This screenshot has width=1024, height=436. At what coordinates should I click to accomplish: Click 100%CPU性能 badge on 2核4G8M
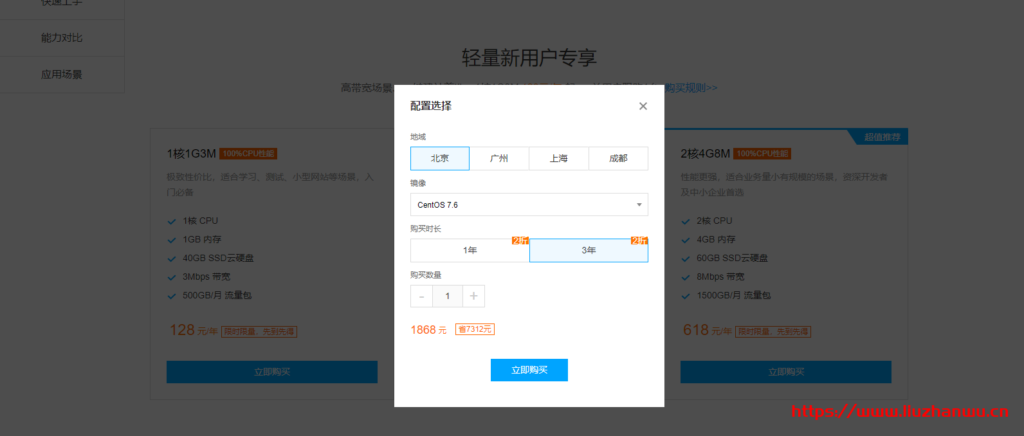tap(762, 154)
